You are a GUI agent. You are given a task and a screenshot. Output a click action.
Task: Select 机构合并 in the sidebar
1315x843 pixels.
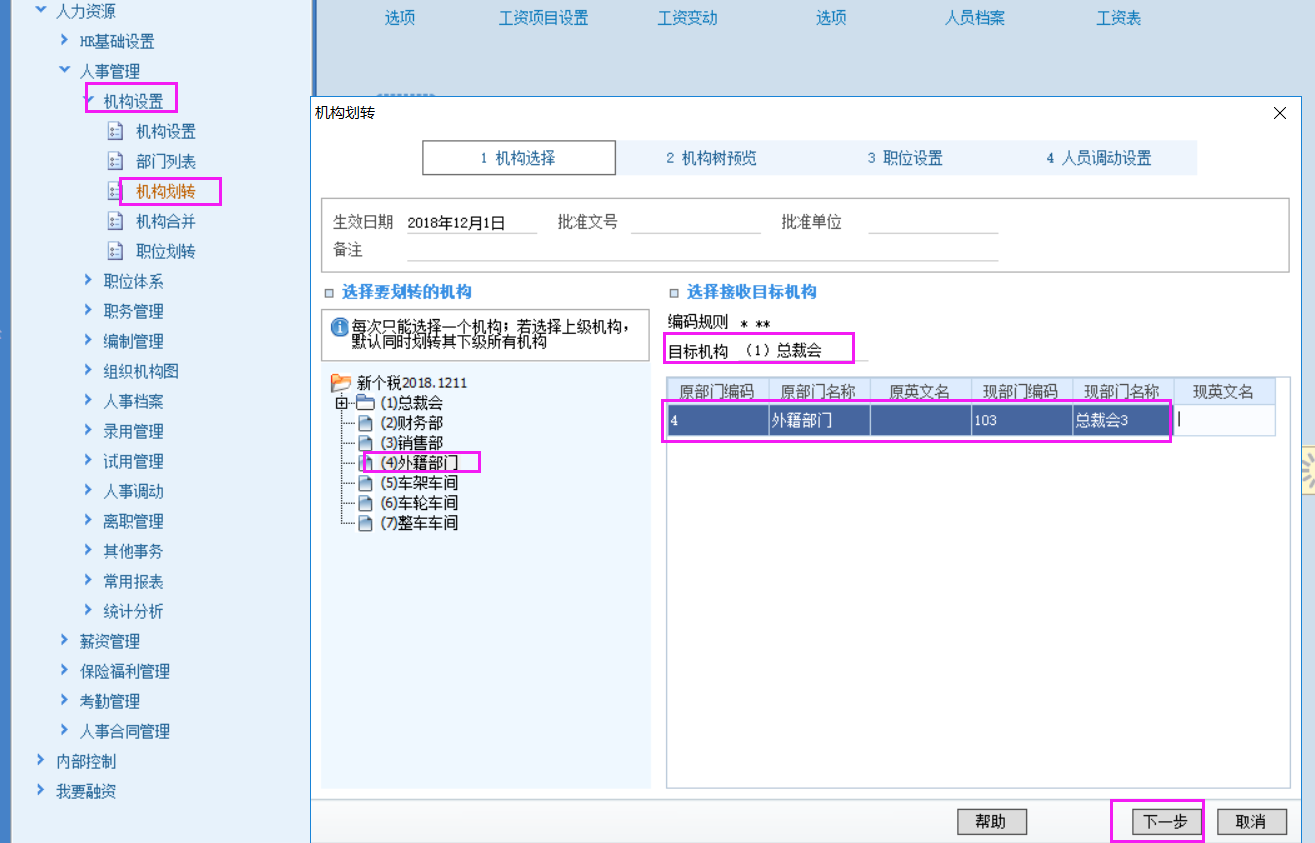click(x=166, y=221)
